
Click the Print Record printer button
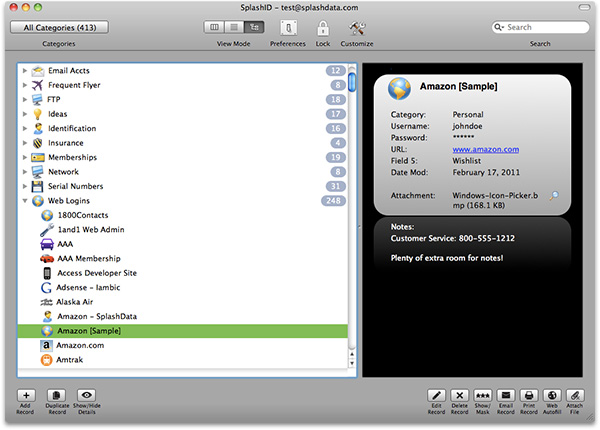529,395
